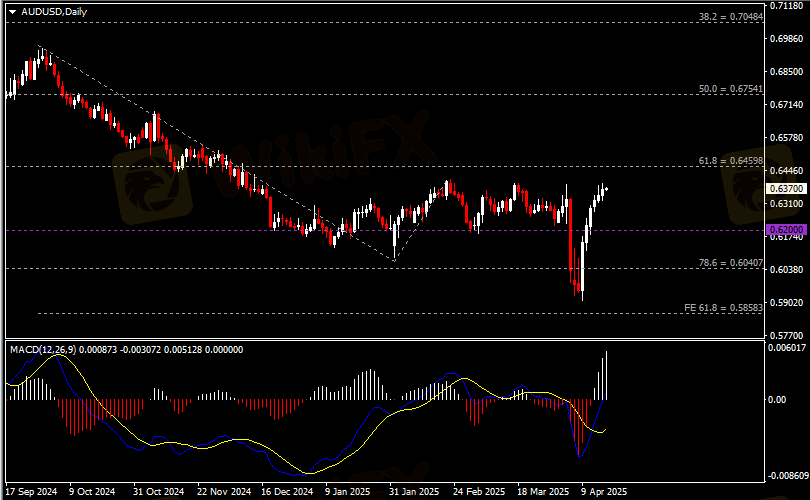The width and height of the screenshot is (810, 500).
Task: Click the 18 Mar 2025 date label
Action: (x=543, y=492)
